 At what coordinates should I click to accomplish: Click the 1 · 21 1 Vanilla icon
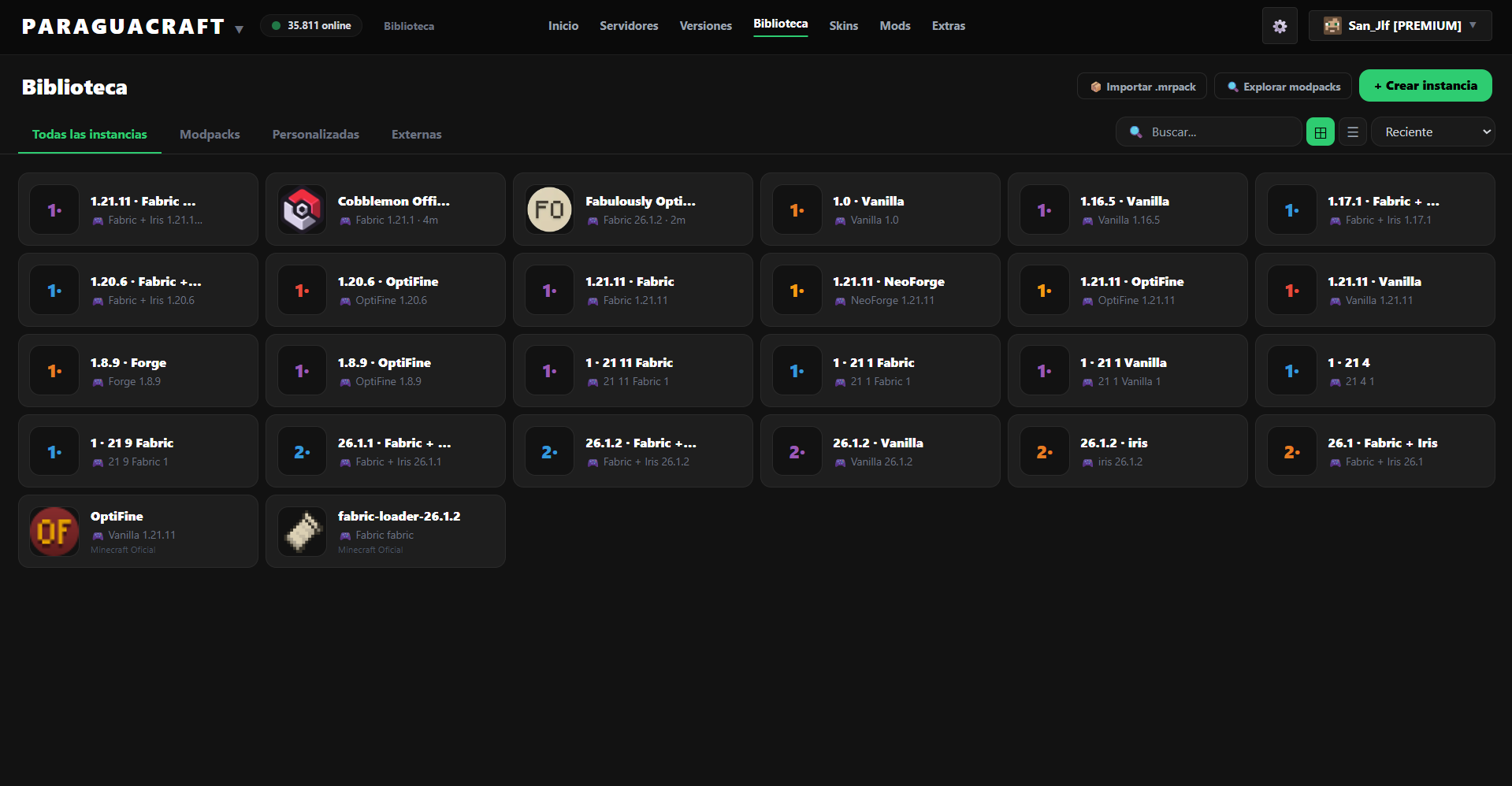[x=1044, y=371]
